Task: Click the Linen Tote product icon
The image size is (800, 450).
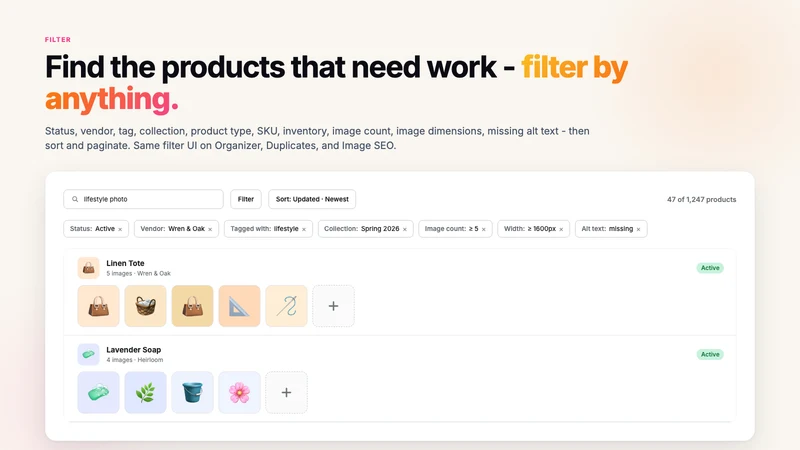Action: (88, 268)
